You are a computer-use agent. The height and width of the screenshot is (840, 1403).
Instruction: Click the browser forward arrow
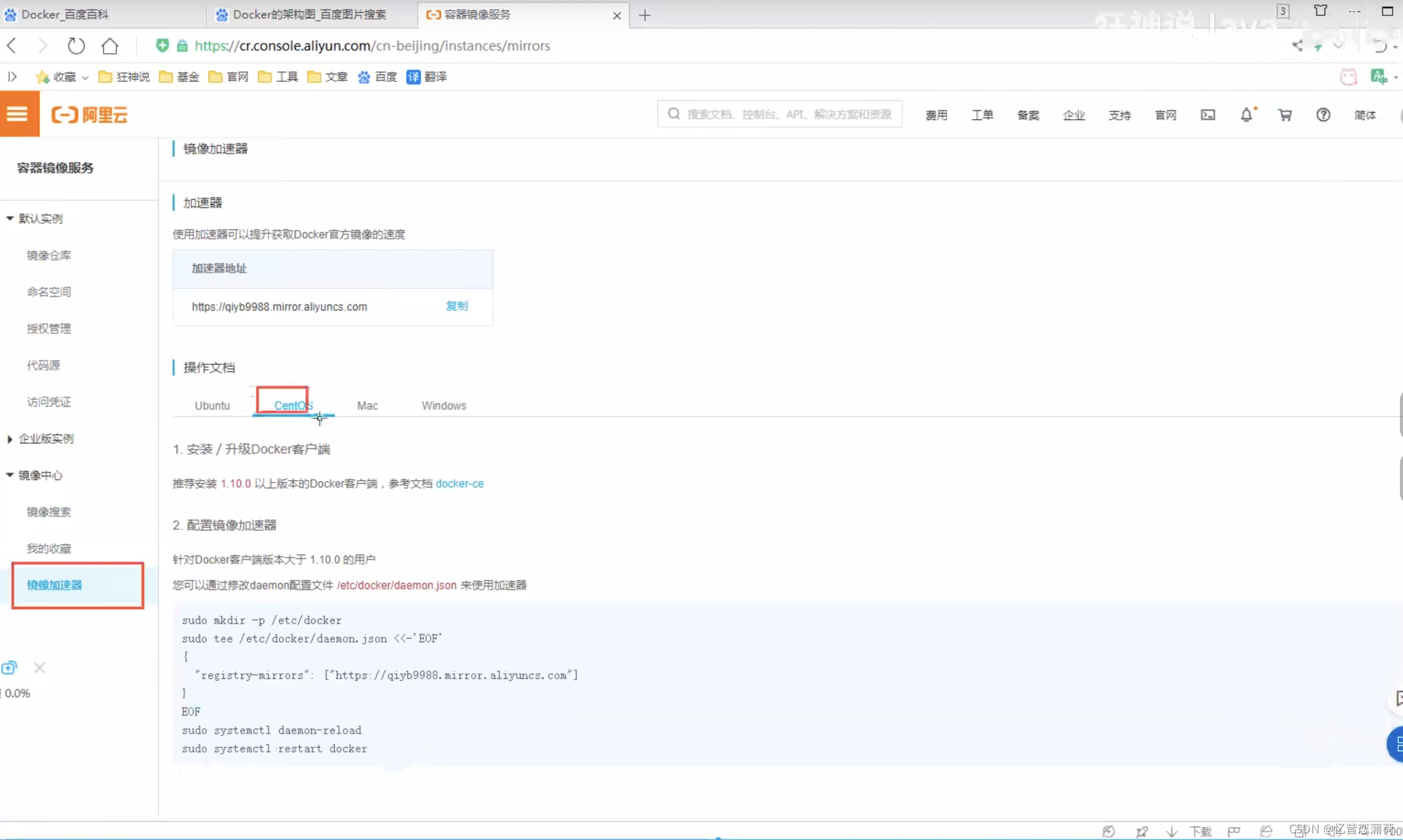coord(42,45)
